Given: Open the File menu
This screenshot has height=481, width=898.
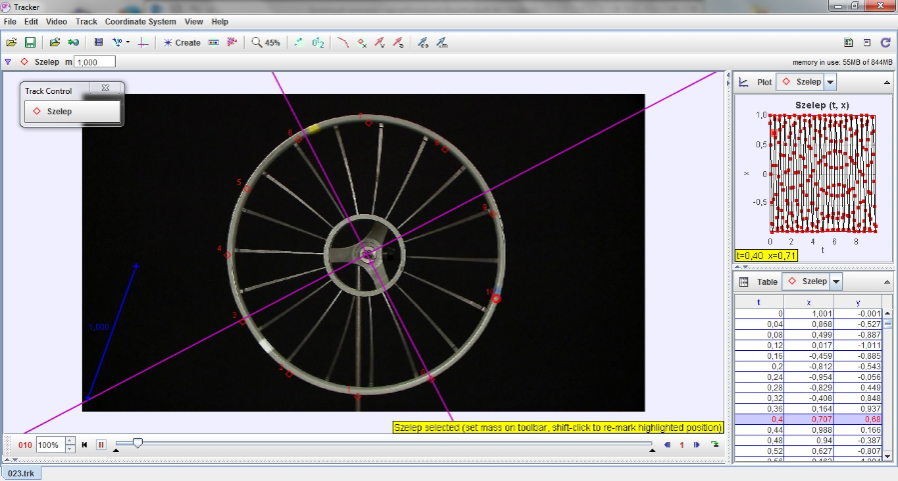Looking at the screenshot, I should (10, 22).
